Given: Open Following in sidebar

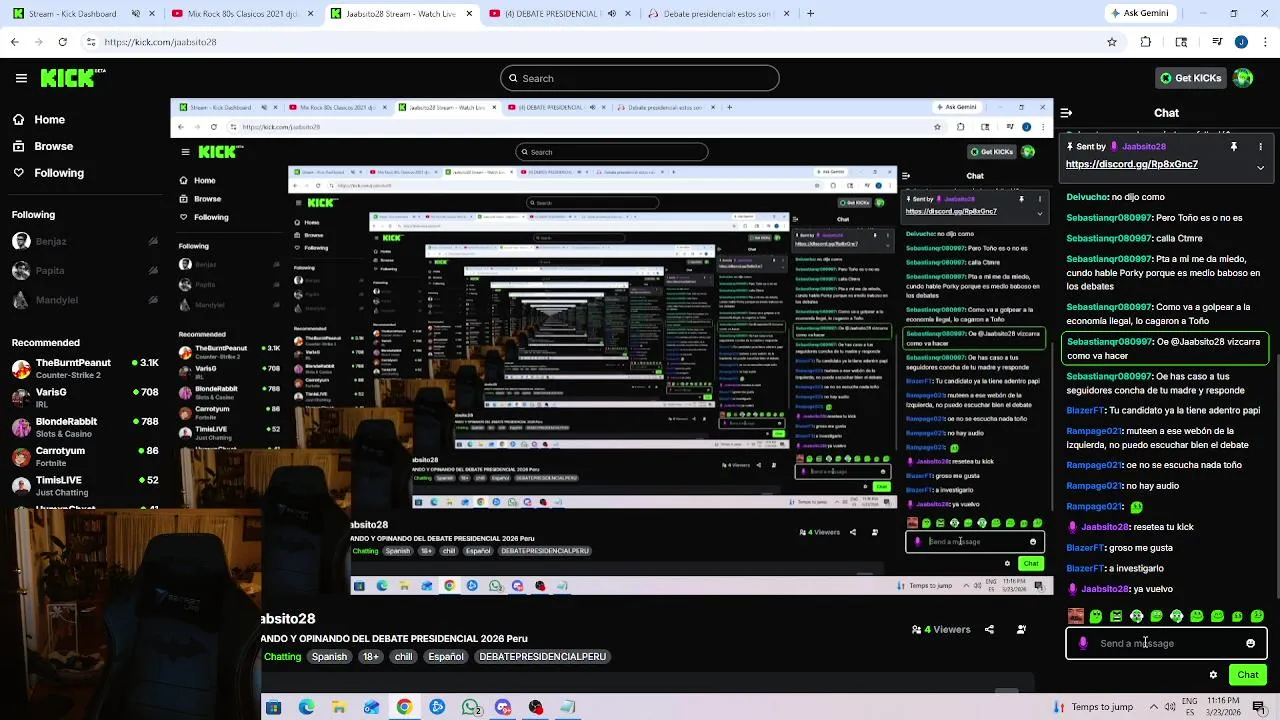Looking at the screenshot, I should [48, 173].
